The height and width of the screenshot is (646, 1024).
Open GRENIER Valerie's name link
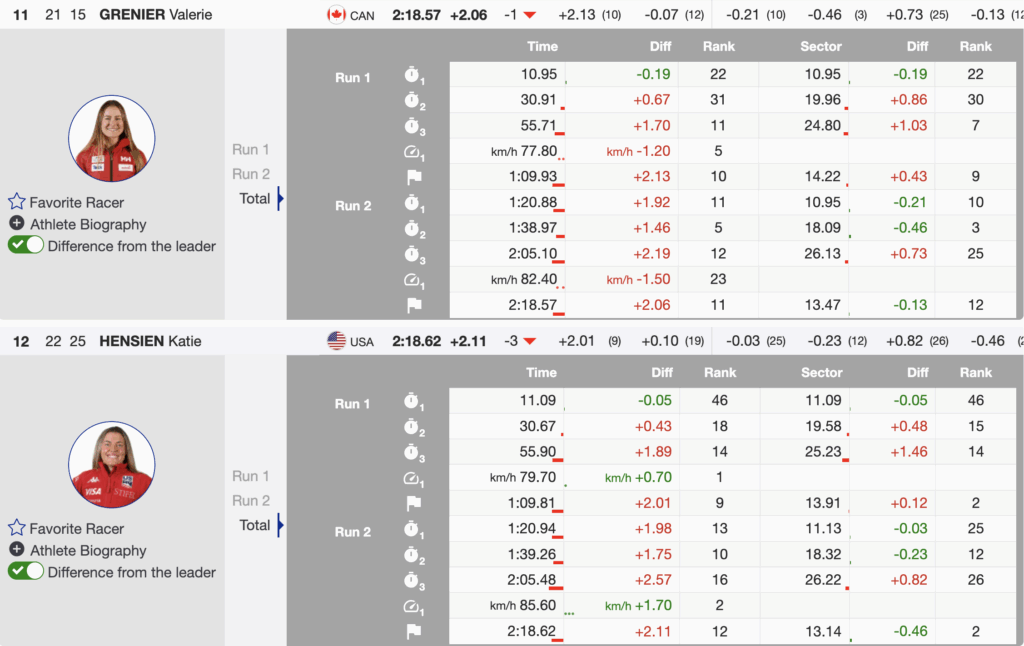tap(156, 15)
